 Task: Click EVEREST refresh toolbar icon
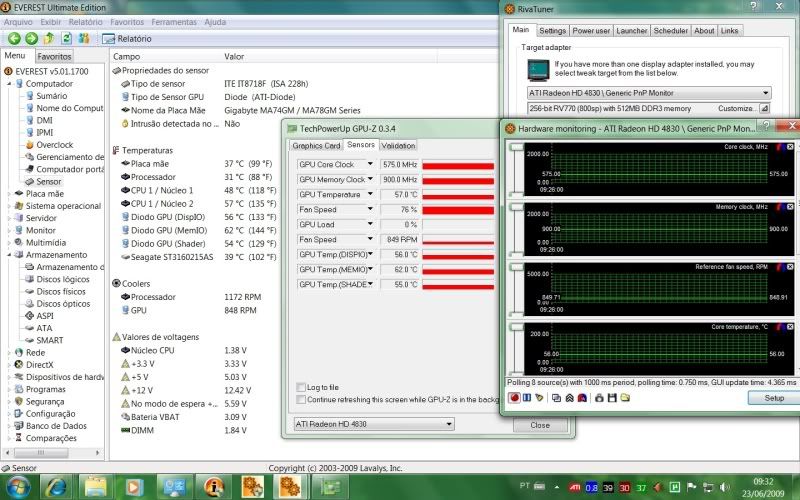pos(66,38)
